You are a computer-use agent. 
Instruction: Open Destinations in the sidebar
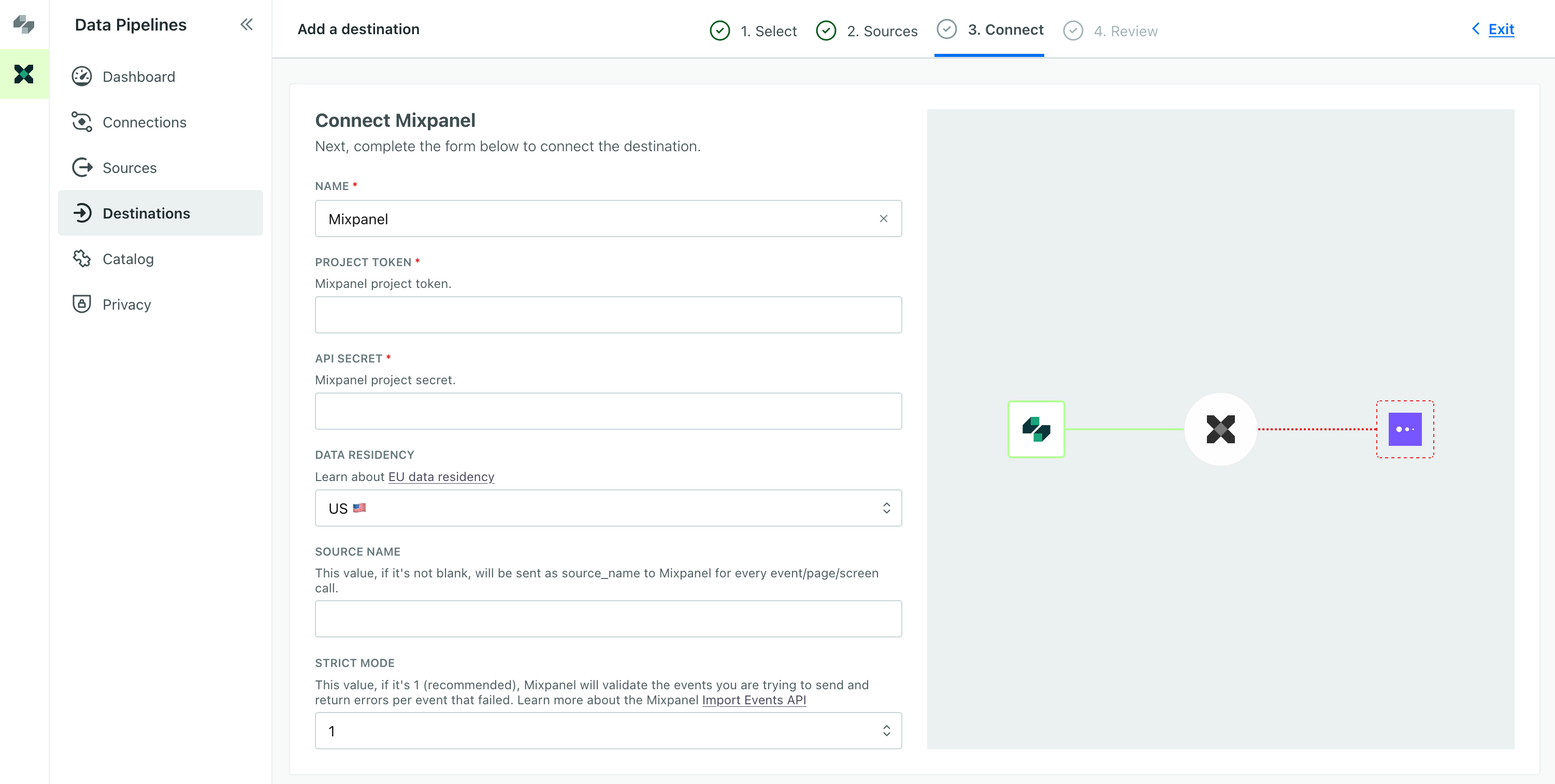(160, 213)
